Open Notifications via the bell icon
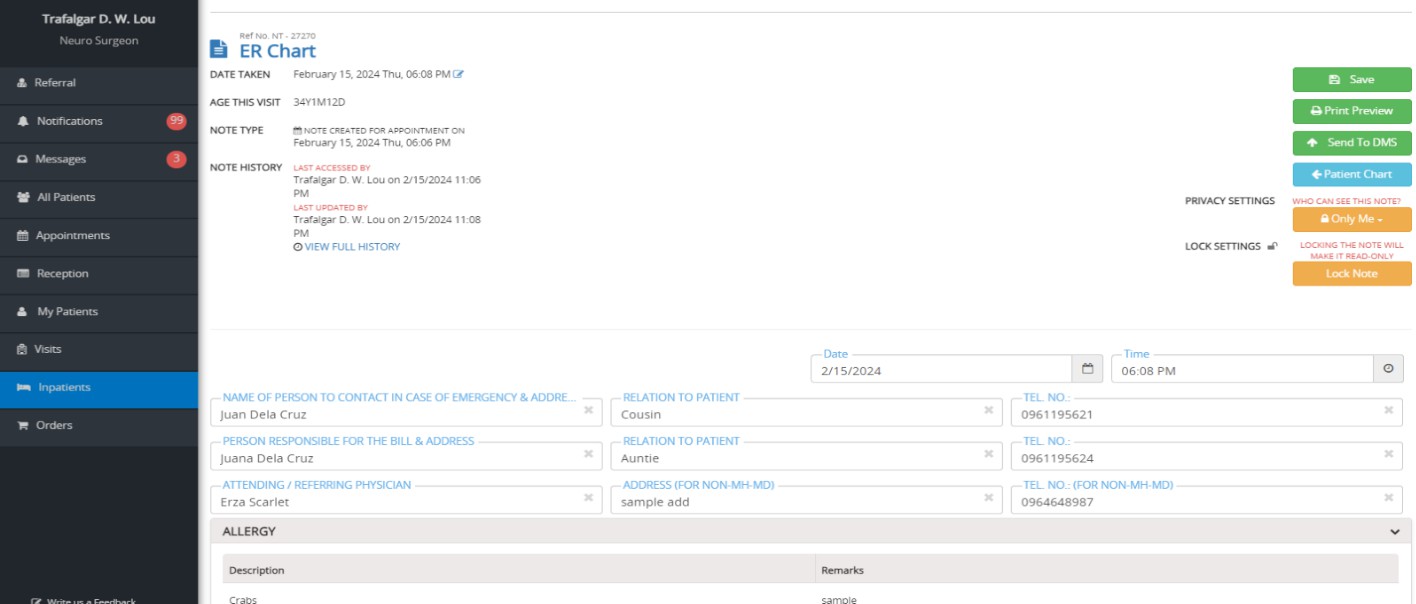 coord(21,121)
